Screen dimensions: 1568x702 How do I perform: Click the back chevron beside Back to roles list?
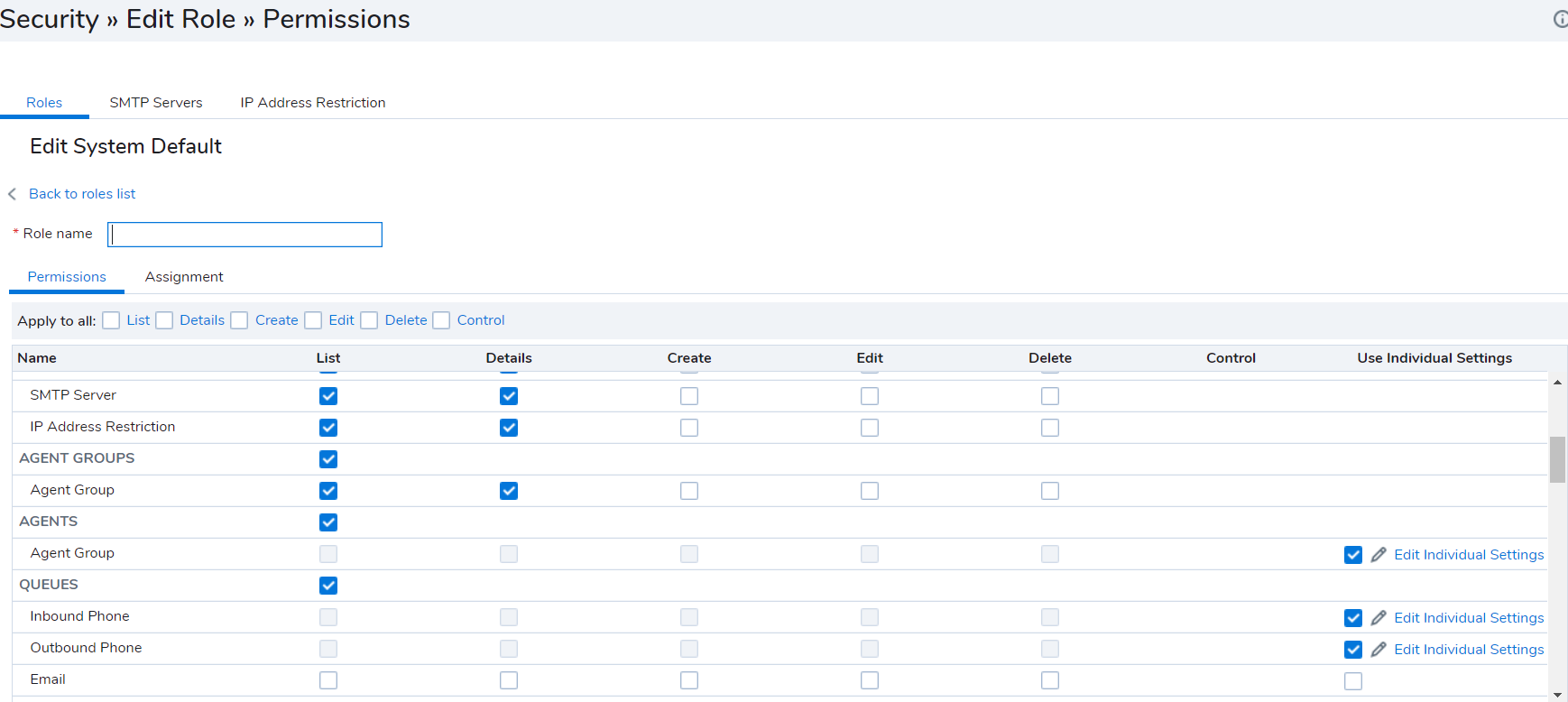(x=13, y=194)
